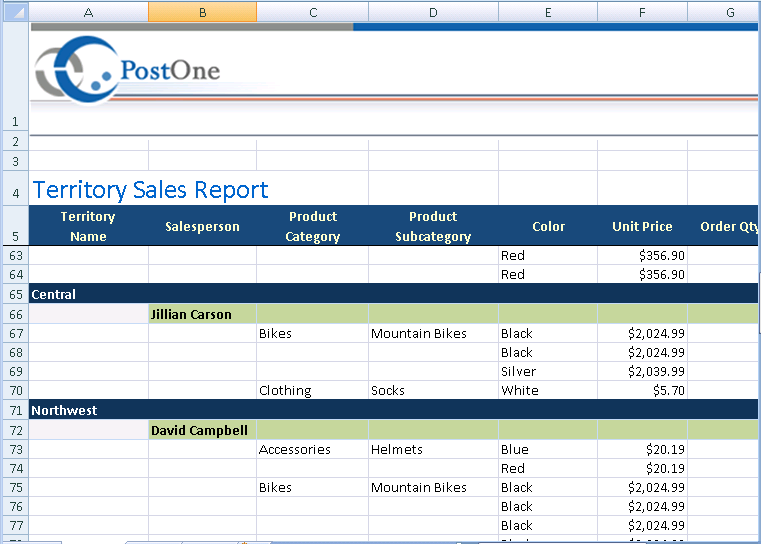The height and width of the screenshot is (544, 761).
Task: Select Black cell in row 77
Action: coord(548,525)
